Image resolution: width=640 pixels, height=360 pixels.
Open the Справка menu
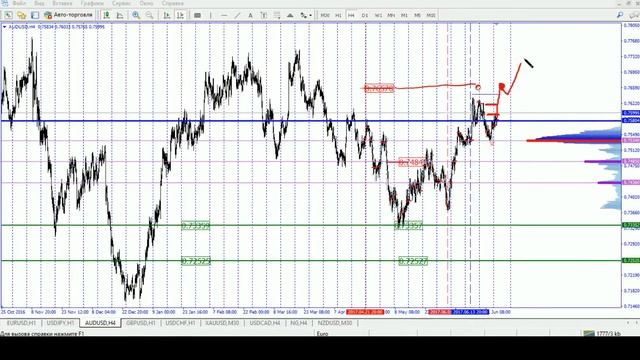[x=172, y=3]
